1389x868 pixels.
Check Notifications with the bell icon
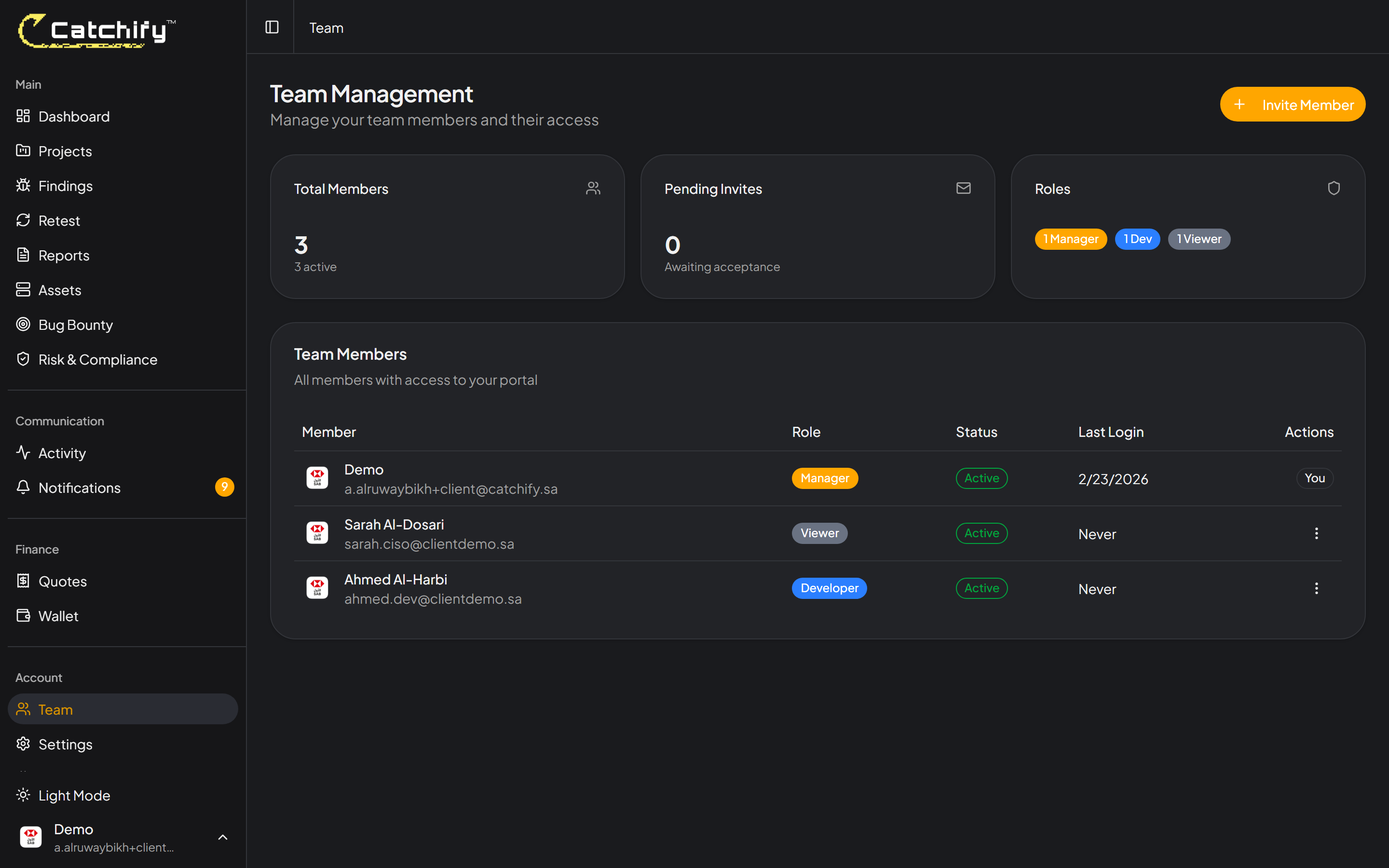pos(80,488)
